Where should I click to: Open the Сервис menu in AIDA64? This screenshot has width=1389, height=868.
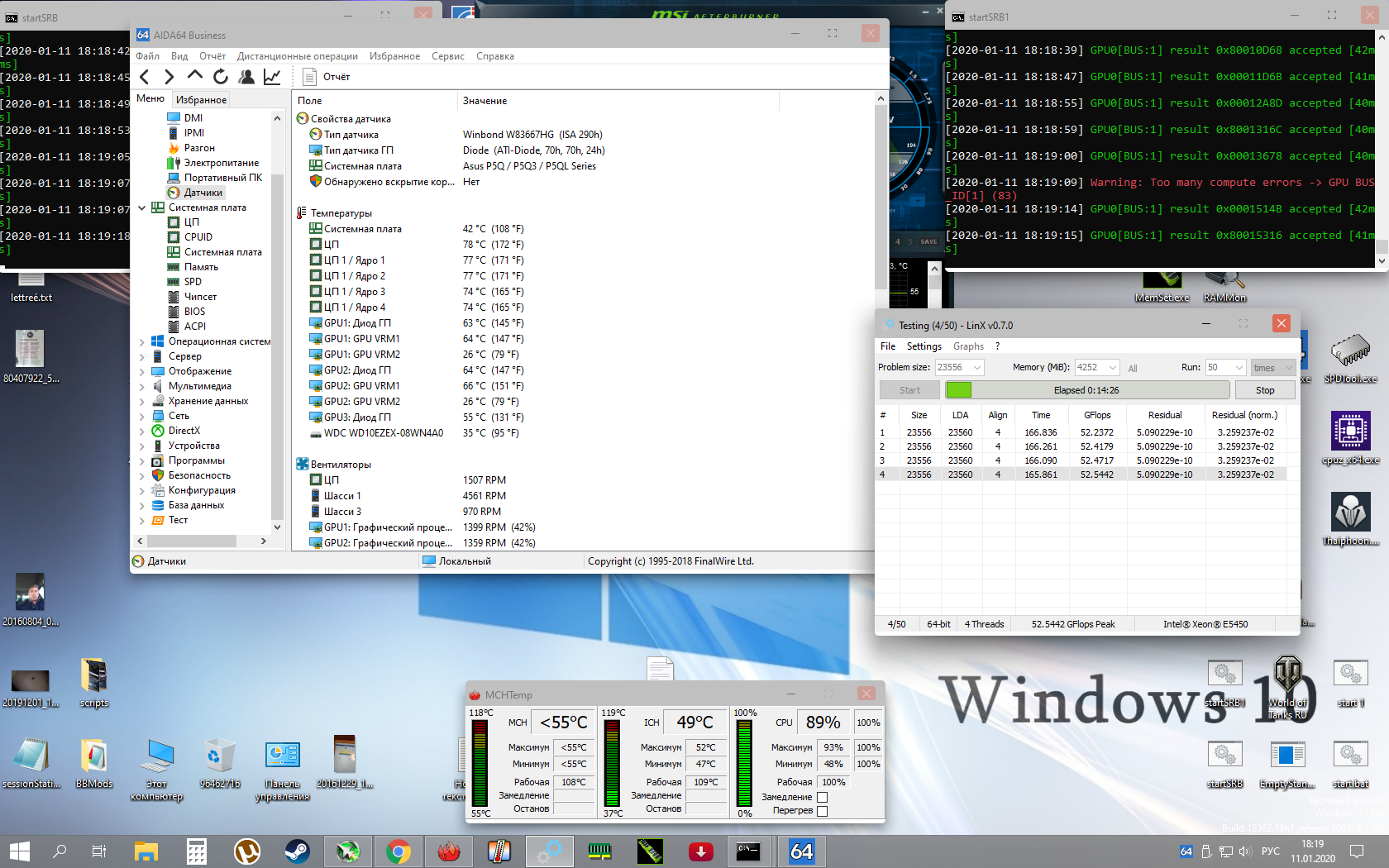448,56
